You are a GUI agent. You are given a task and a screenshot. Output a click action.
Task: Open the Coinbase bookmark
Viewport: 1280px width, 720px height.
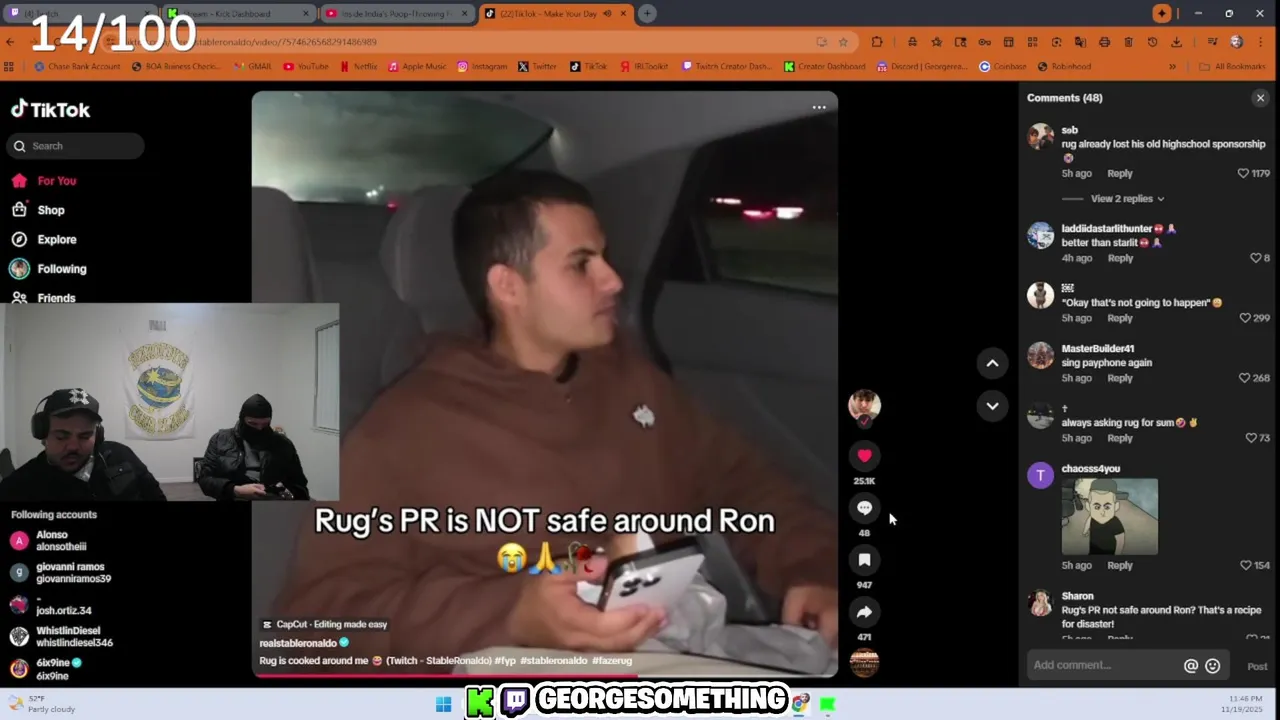point(1003,67)
